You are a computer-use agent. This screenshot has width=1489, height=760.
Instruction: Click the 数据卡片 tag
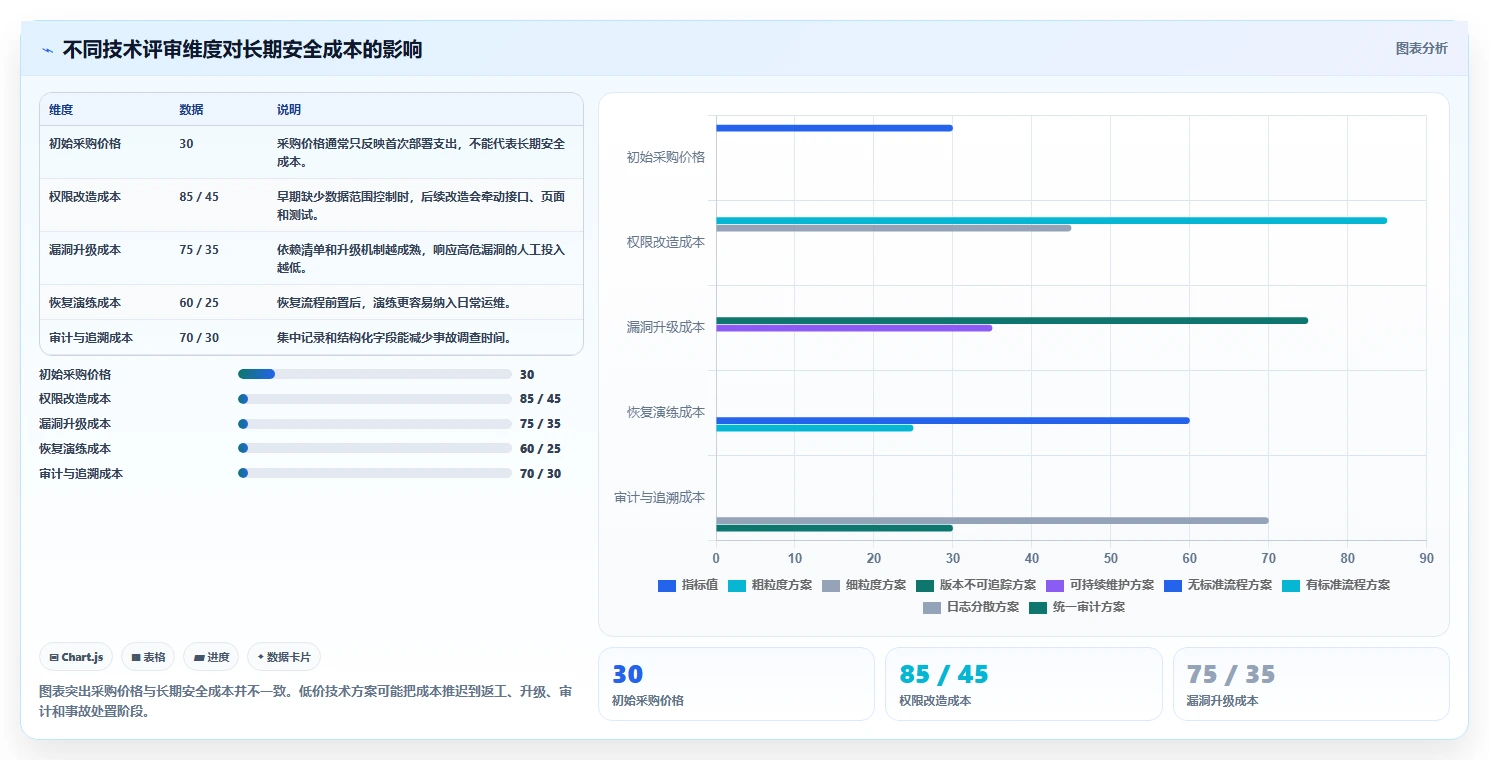[284, 657]
